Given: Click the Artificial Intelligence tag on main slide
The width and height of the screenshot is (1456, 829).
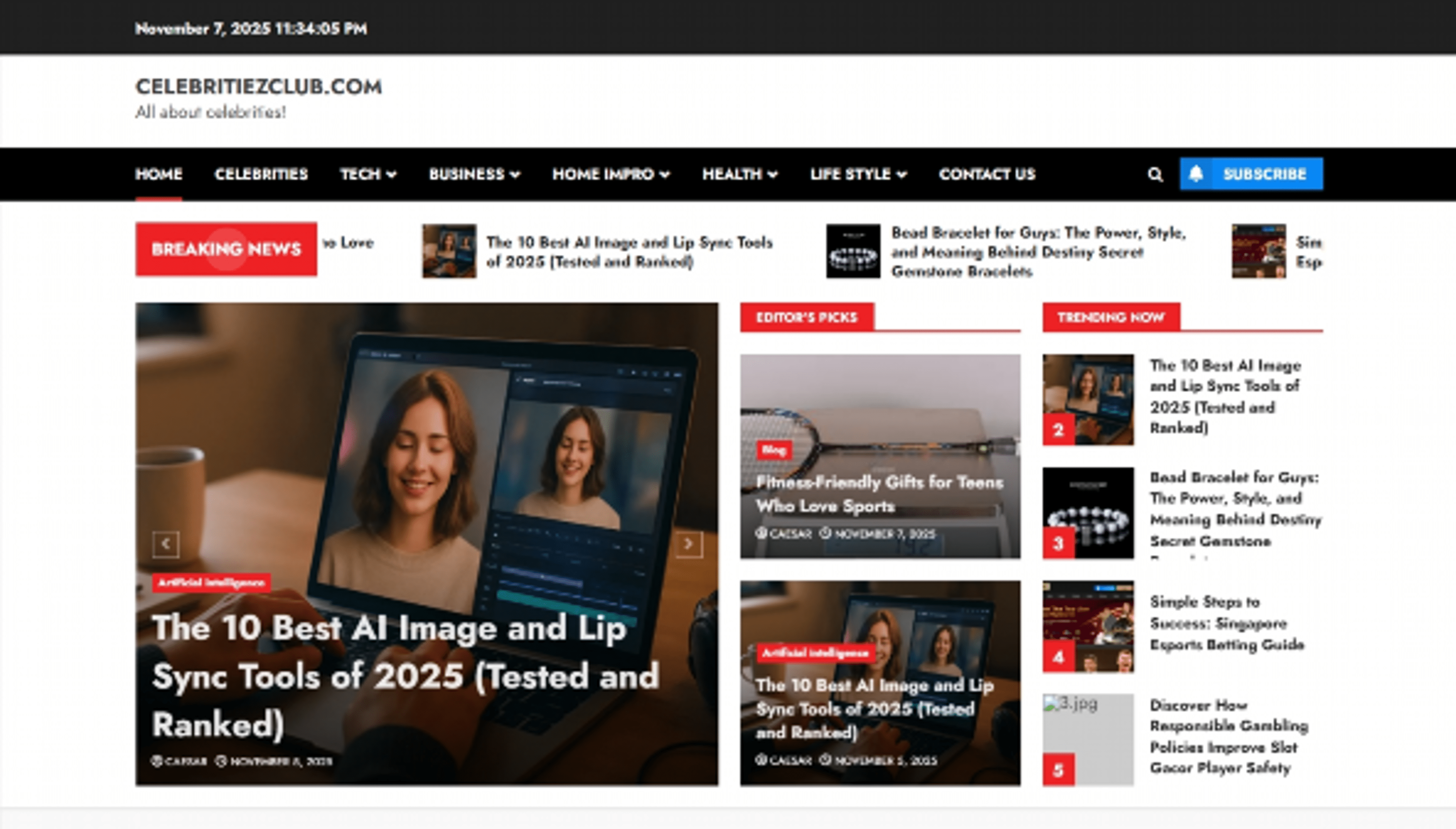Looking at the screenshot, I should click(x=211, y=582).
